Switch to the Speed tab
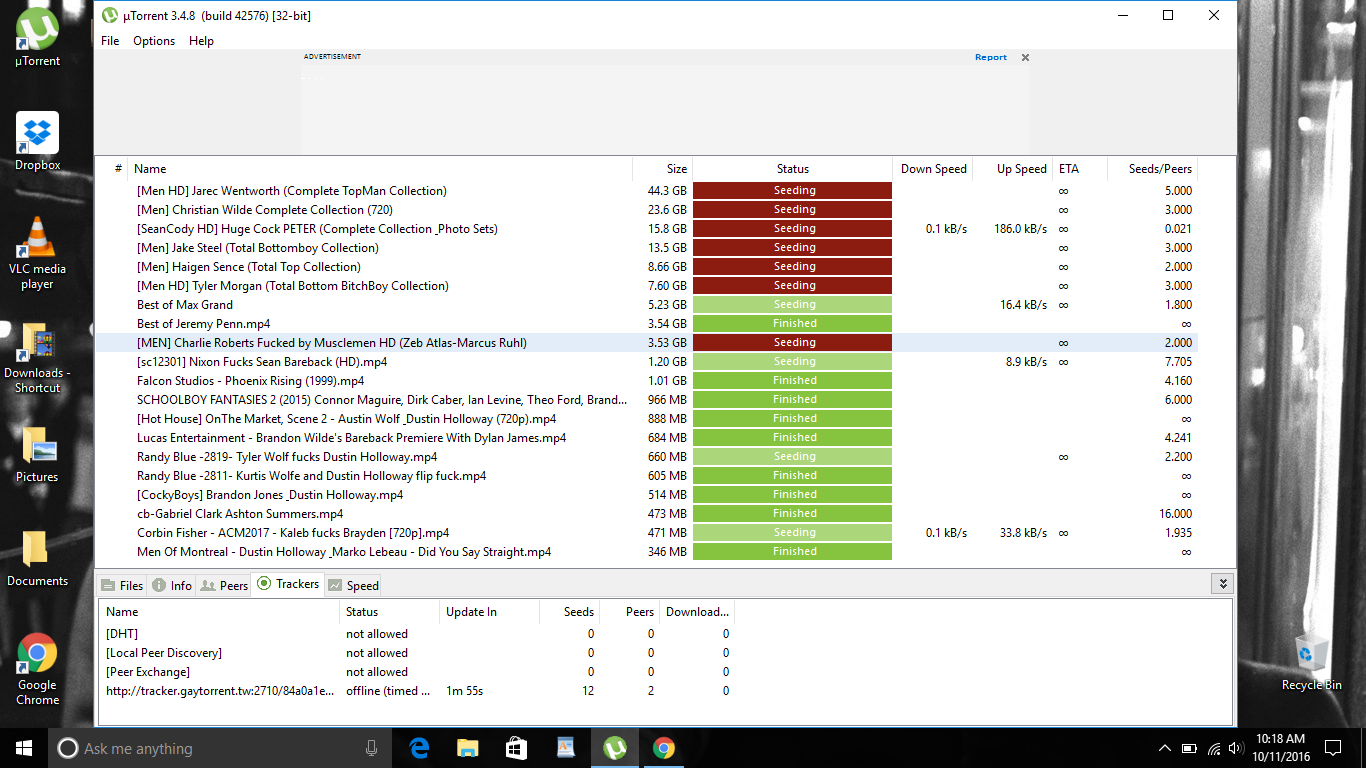This screenshot has height=768, width=1366. click(x=353, y=586)
